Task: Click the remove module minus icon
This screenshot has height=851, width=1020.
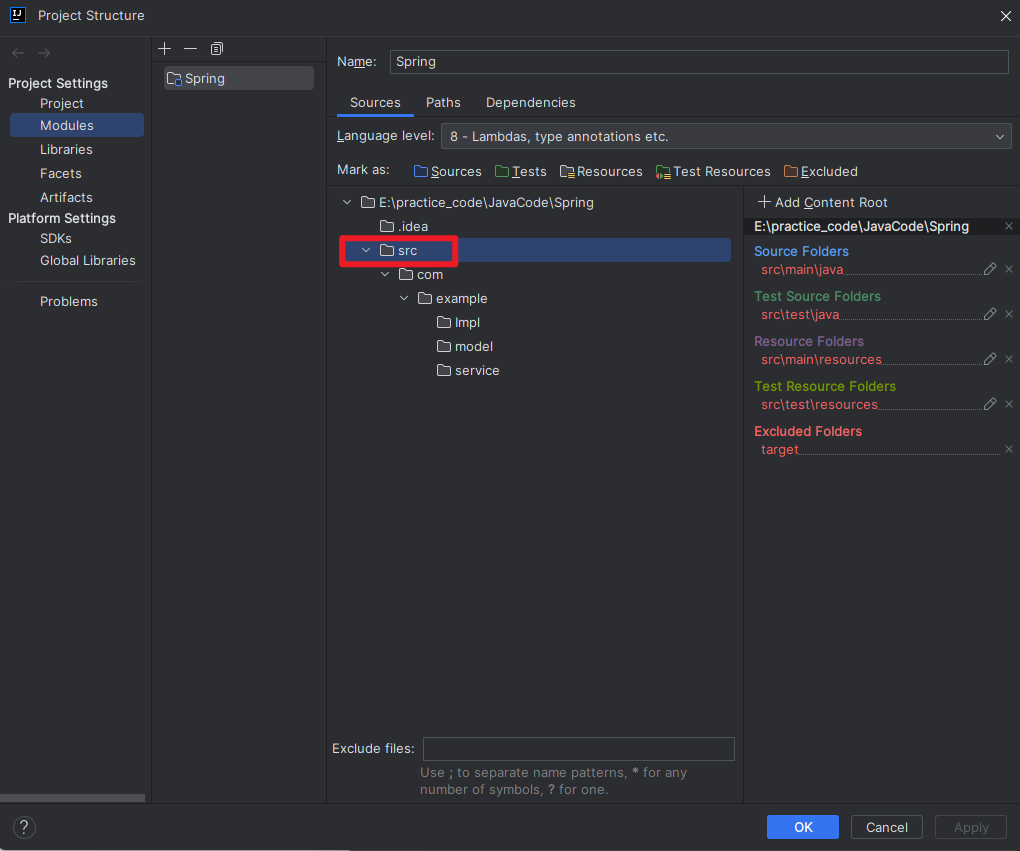Action: (191, 49)
